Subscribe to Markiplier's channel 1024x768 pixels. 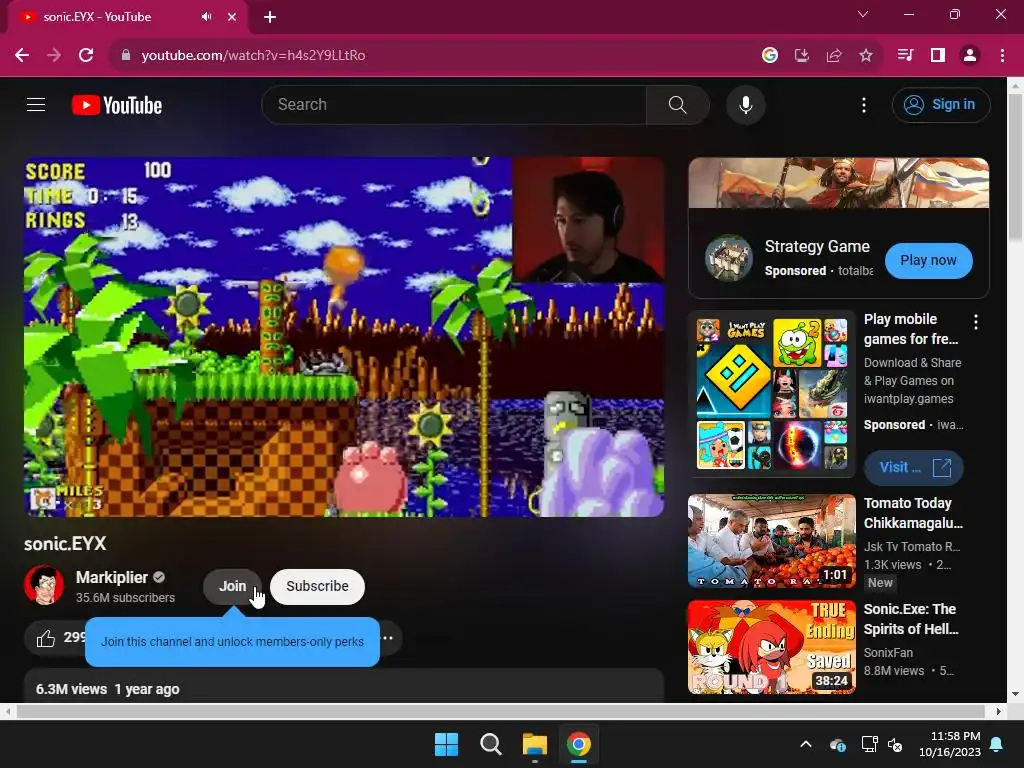[x=317, y=586]
